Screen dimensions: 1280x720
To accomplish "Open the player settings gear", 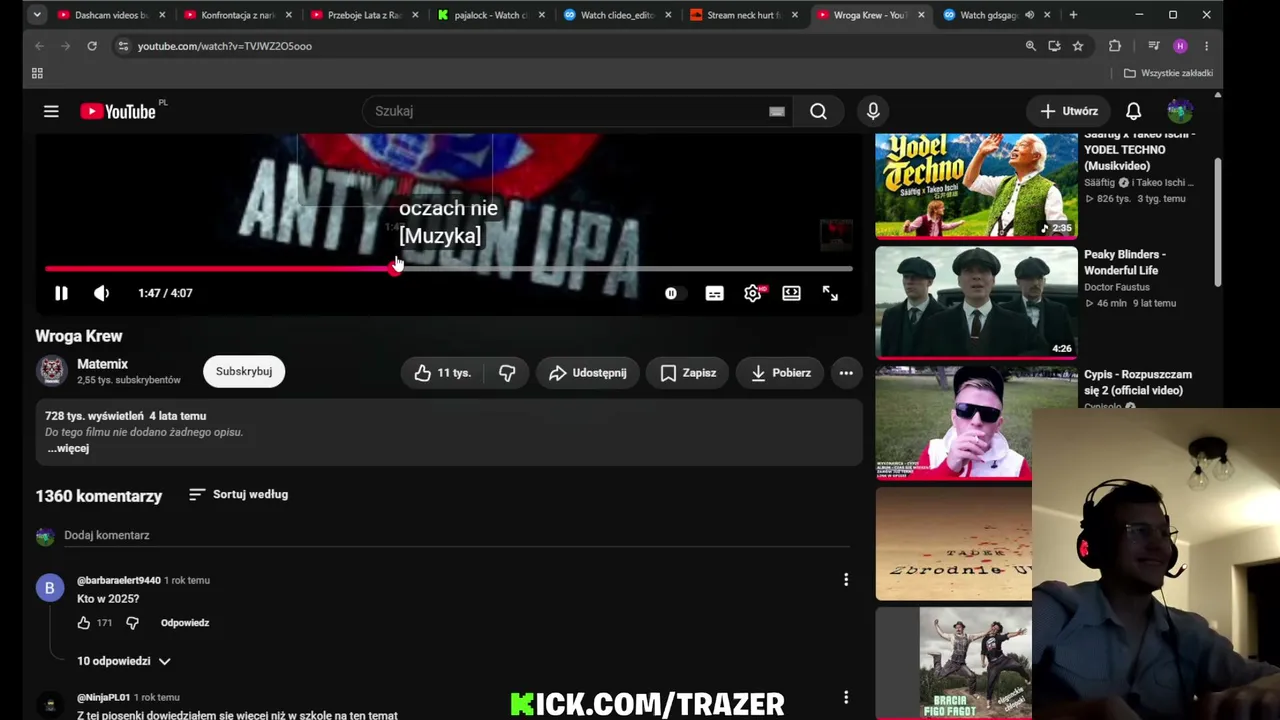I will click(753, 293).
